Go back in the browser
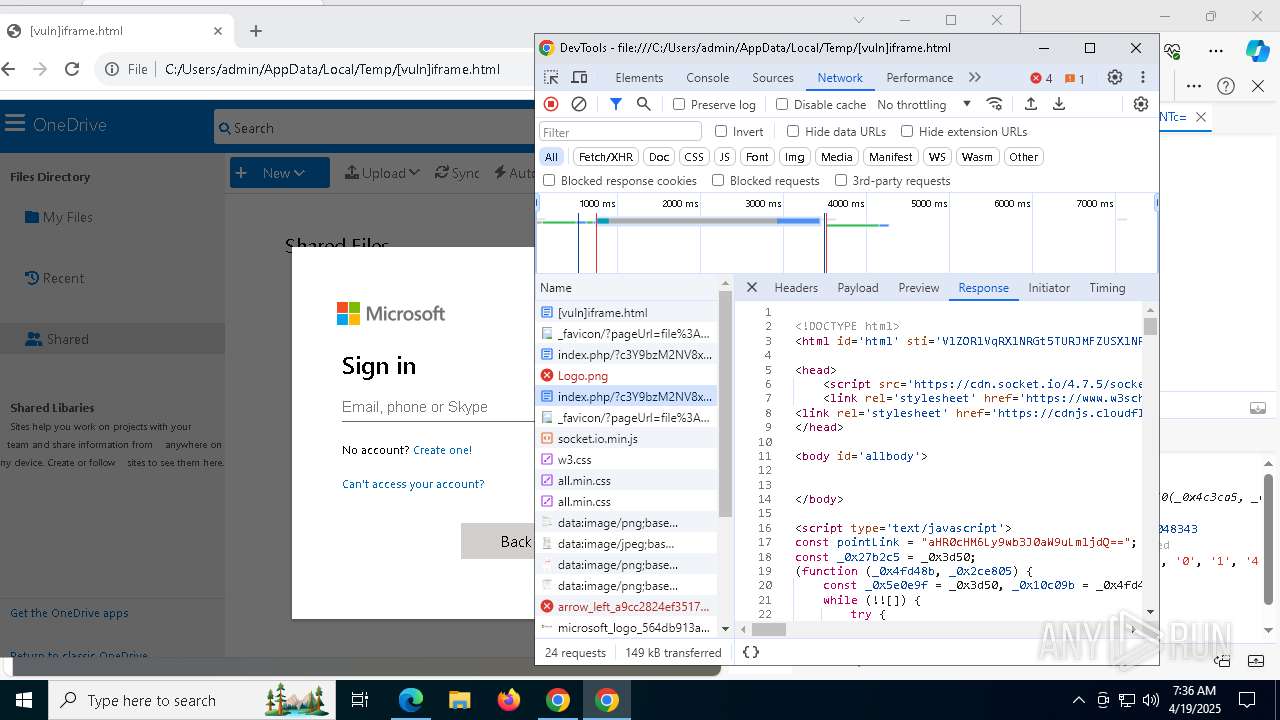1280x720 pixels. (9, 69)
